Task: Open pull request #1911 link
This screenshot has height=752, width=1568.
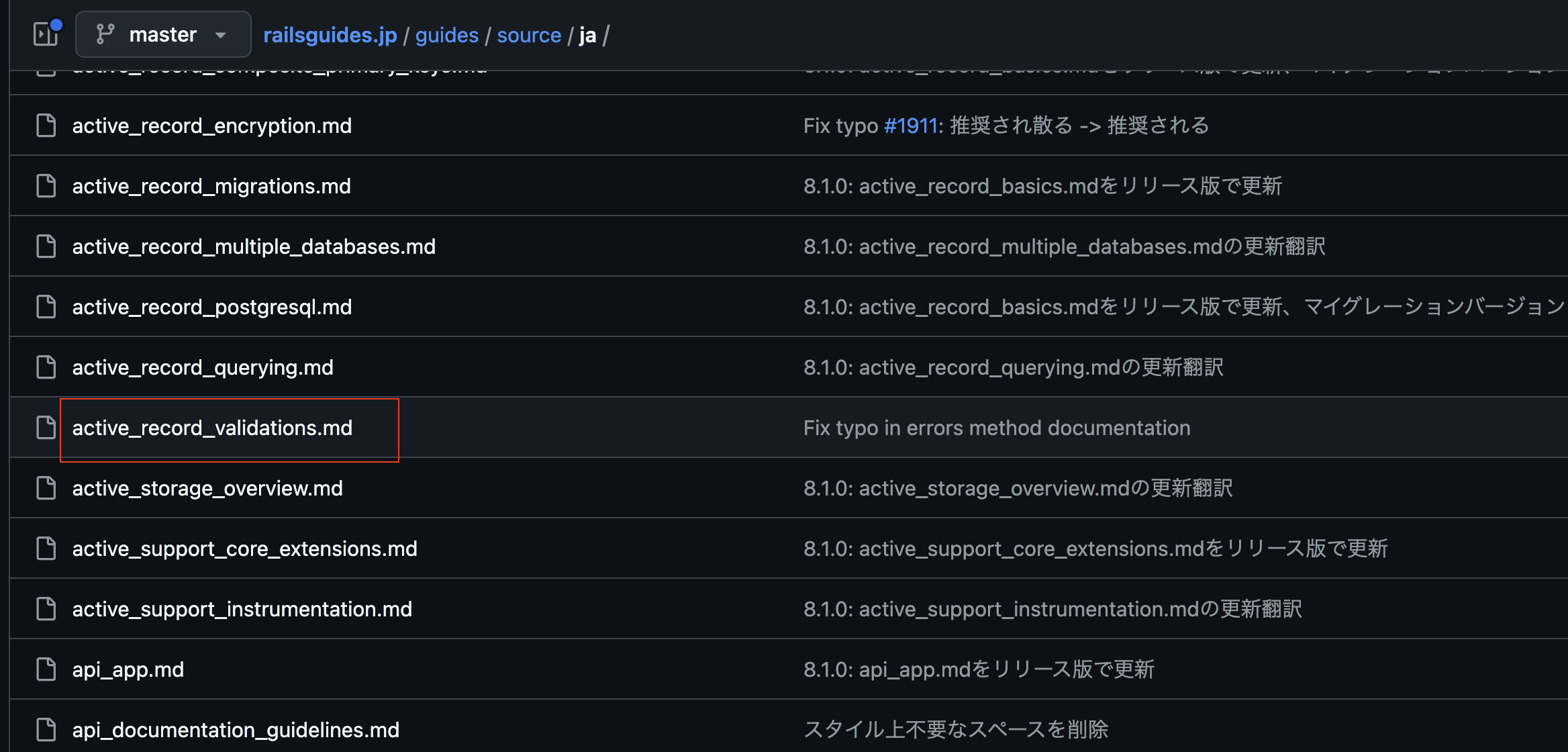Action: pos(912,125)
